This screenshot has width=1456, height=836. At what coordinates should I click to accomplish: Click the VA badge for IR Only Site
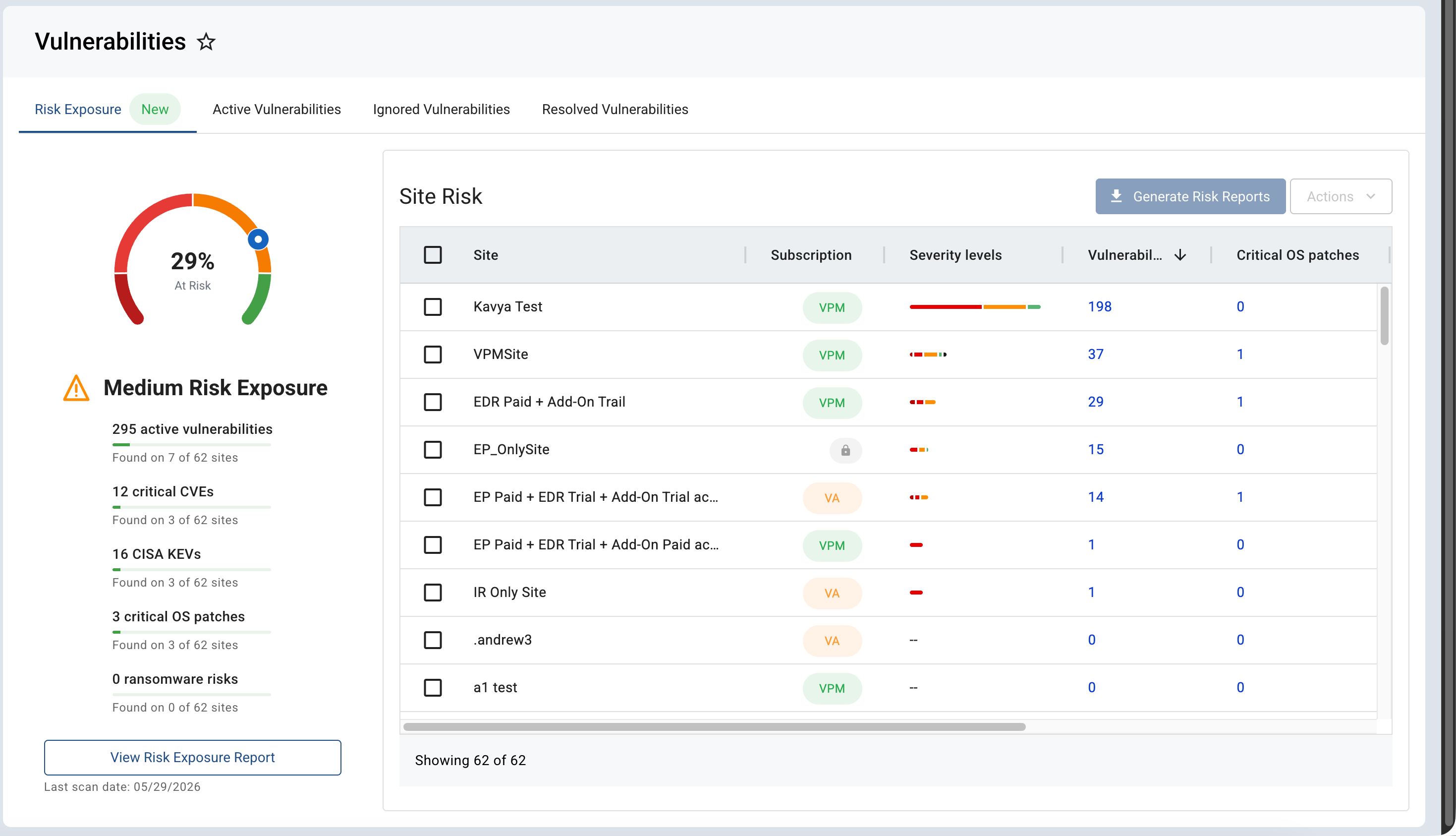pyautogui.click(x=832, y=593)
